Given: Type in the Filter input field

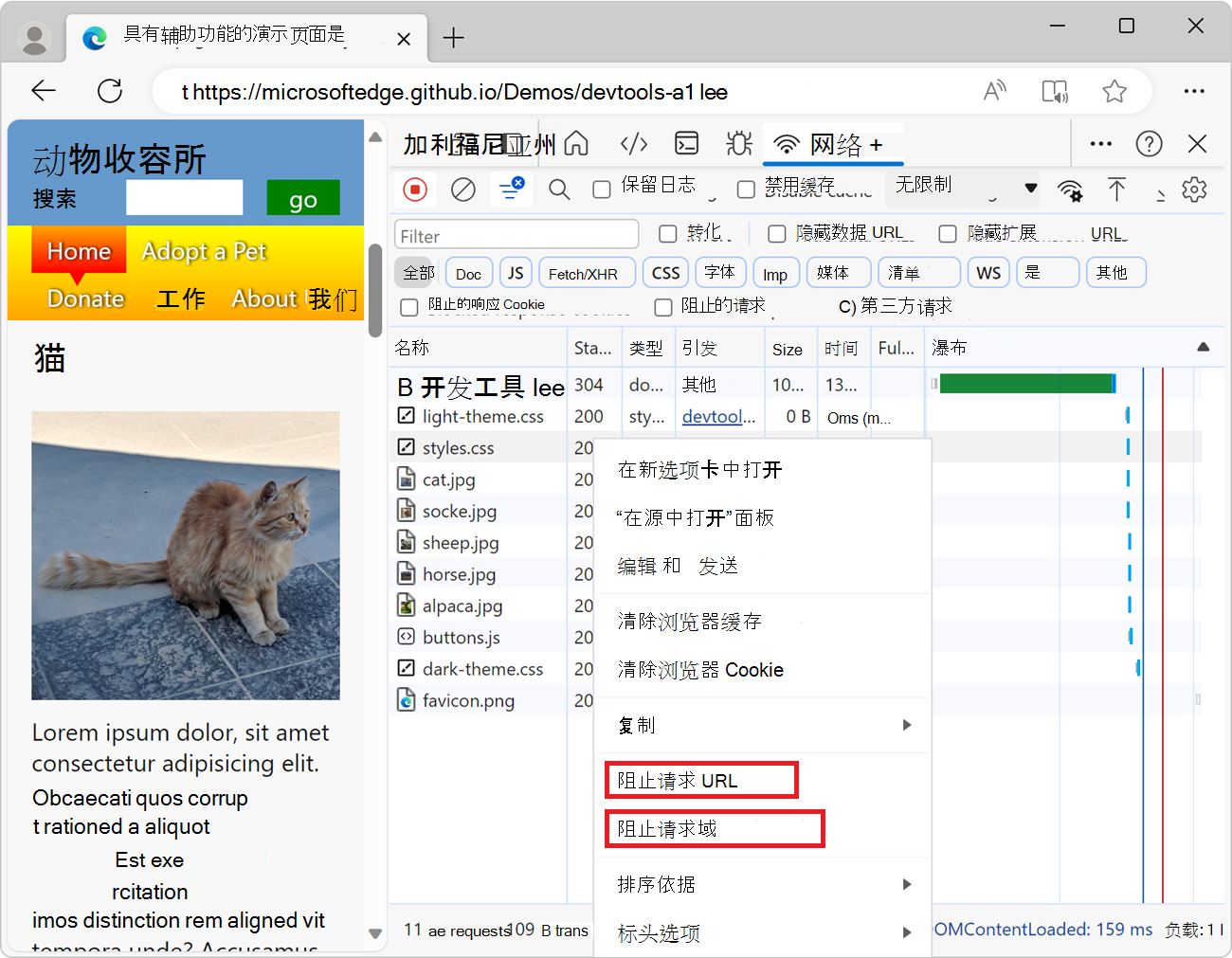Looking at the screenshot, I should [516, 234].
